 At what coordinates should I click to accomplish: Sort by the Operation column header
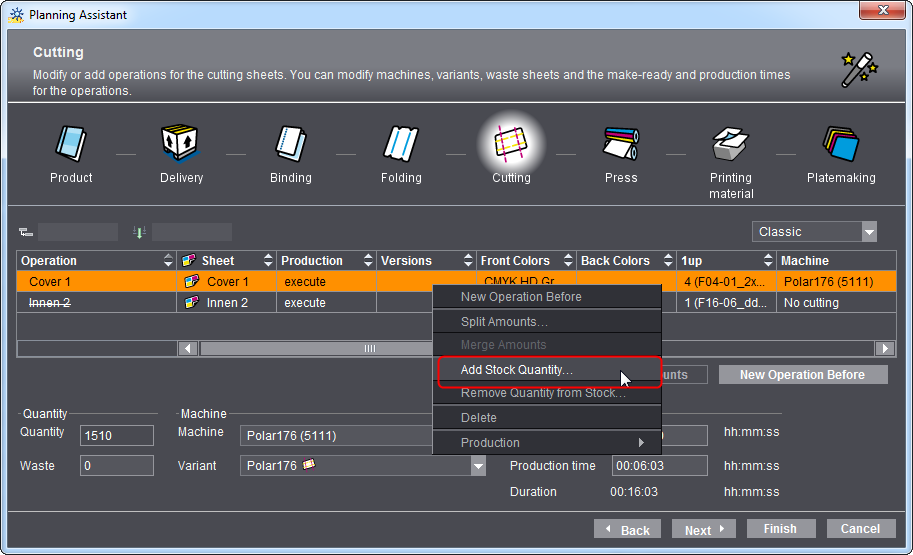click(90, 261)
